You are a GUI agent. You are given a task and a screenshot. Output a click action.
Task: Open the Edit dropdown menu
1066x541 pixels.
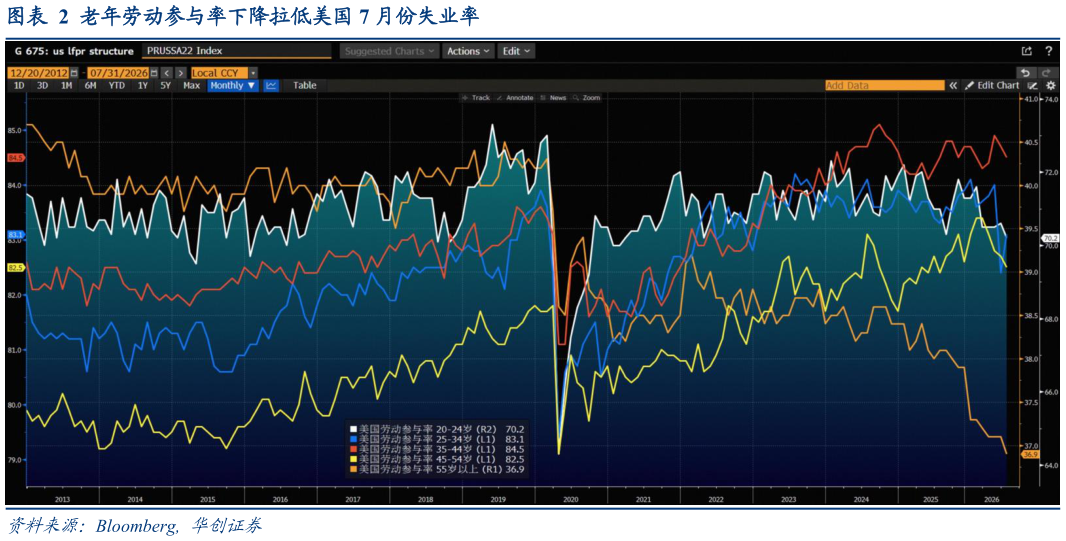tap(517, 51)
